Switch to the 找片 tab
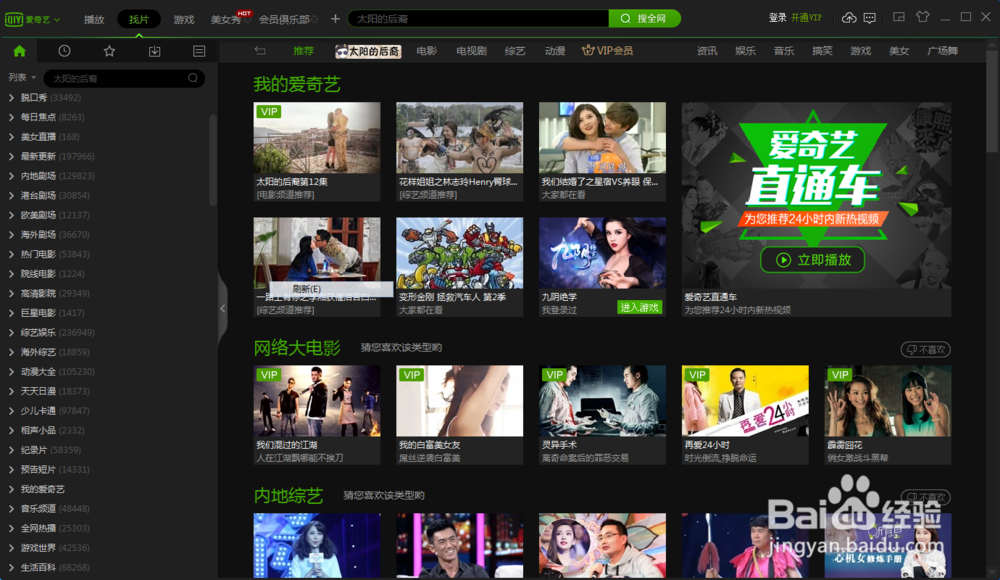The image size is (1000, 580). [139, 19]
